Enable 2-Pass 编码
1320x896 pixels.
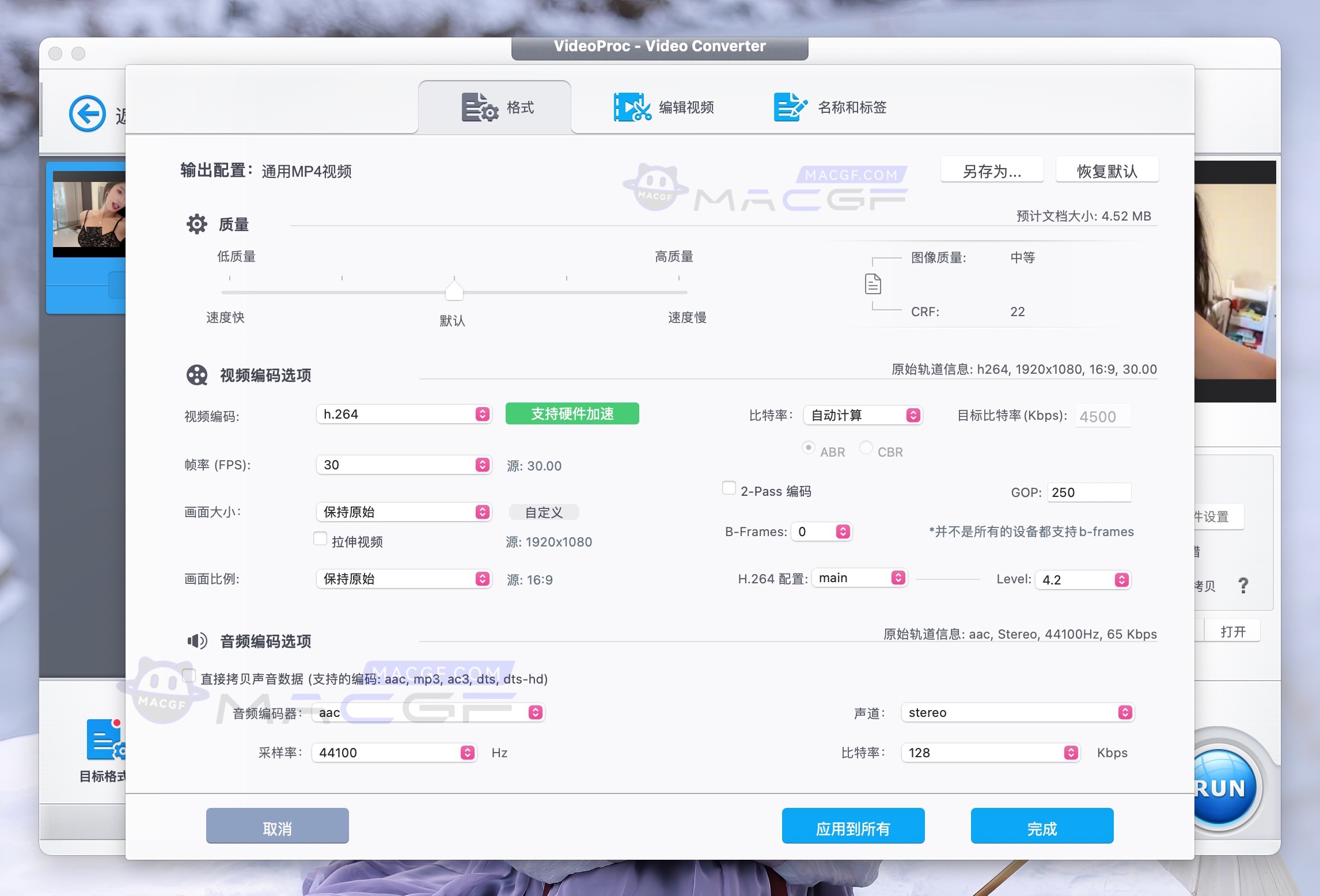(x=729, y=487)
